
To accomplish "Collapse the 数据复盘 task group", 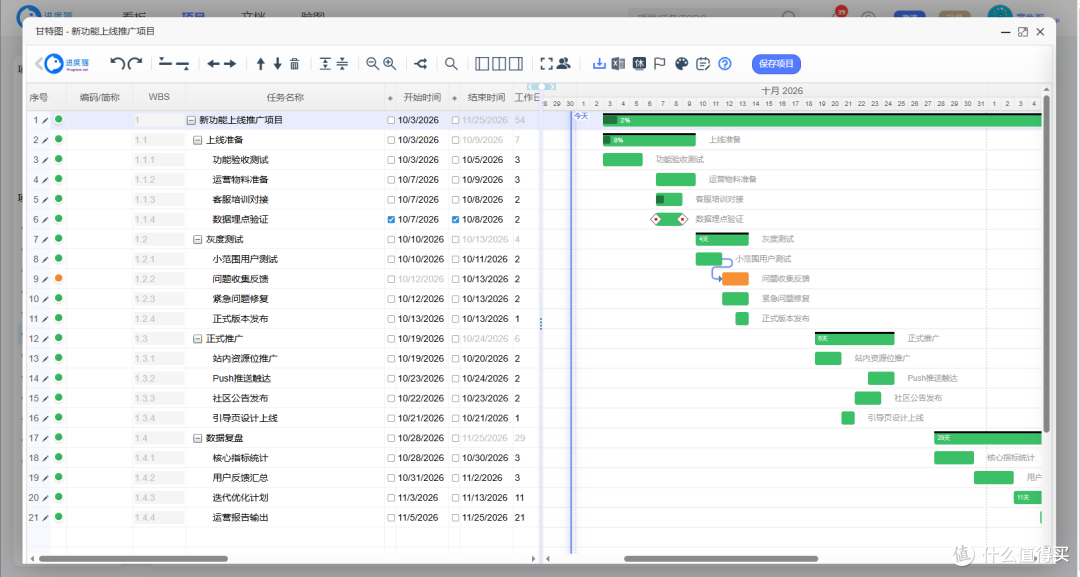I will 198,439.
